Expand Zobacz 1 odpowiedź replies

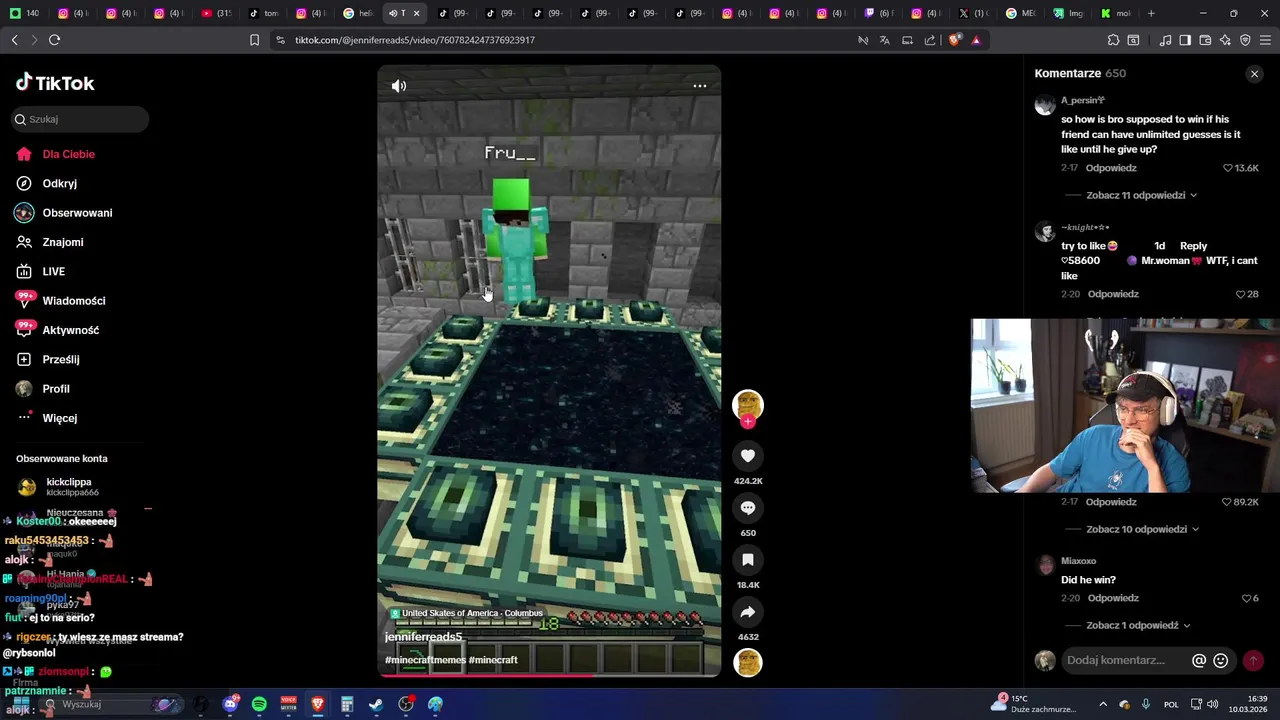tap(1138, 625)
